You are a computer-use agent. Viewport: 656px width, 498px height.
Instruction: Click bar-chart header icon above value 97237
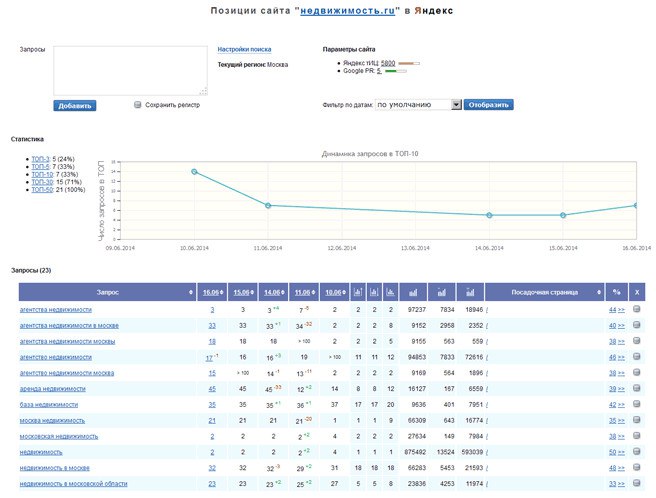(413, 293)
